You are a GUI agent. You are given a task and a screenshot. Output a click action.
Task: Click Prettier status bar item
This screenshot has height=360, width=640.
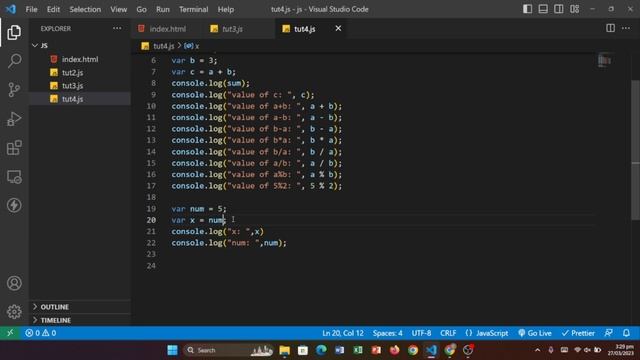pos(578,333)
